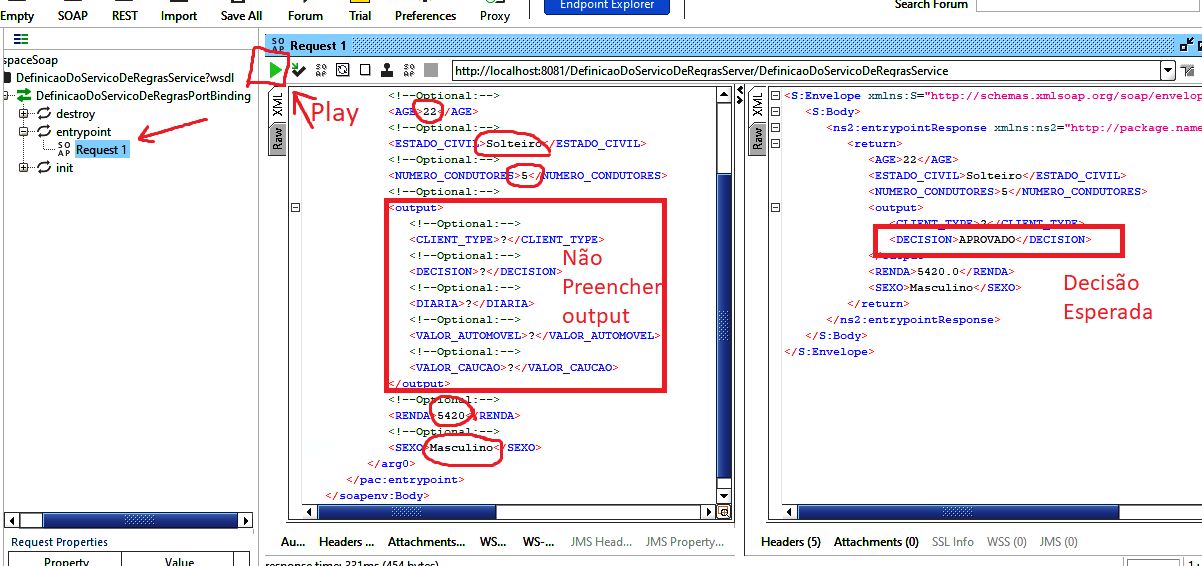
Task: Click the add-to-TestCase checkmark icon
Action: [299, 71]
